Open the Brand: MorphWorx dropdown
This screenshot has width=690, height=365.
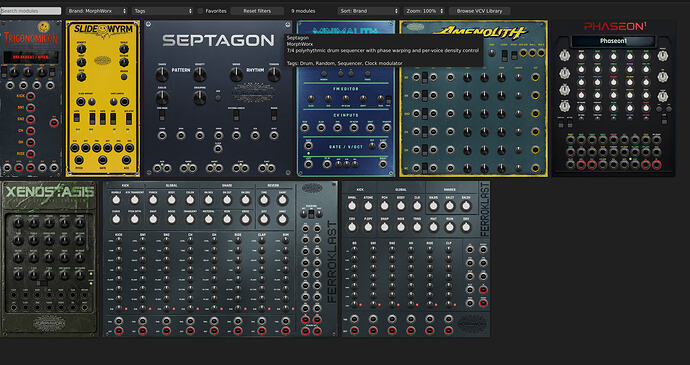[x=97, y=11]
